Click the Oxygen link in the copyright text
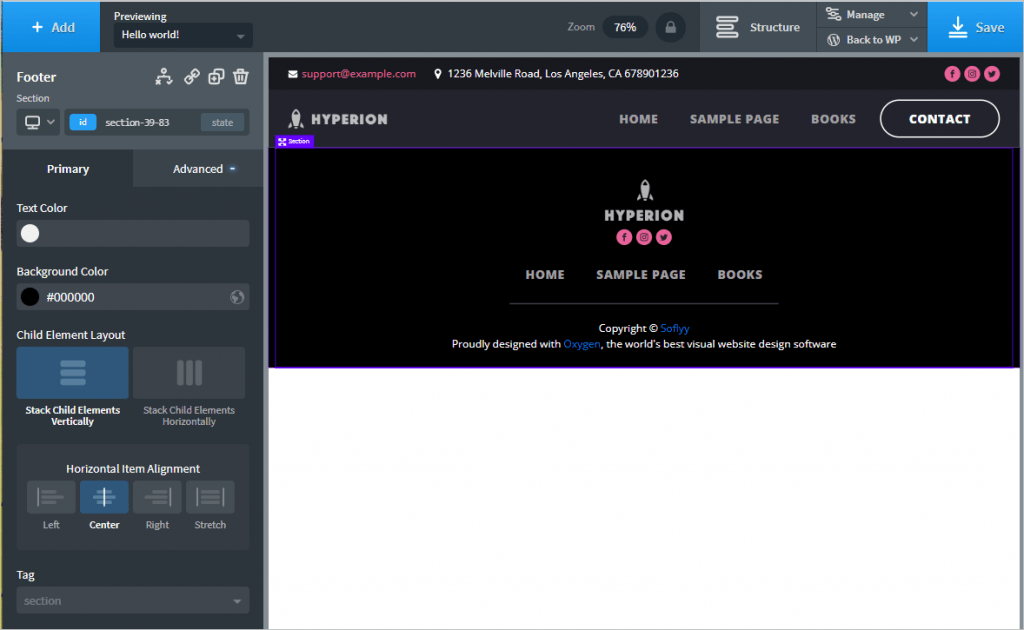The width and height of the screenshot is (1024, 630). click(582, 343)
